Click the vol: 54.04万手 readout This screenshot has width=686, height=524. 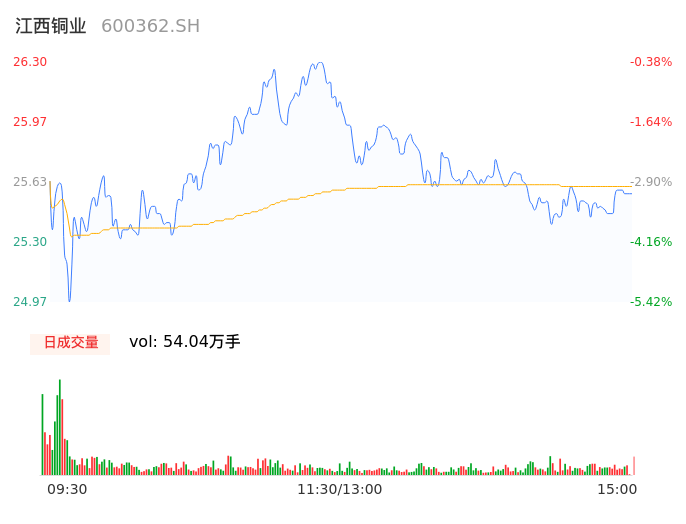click(184, 342)
